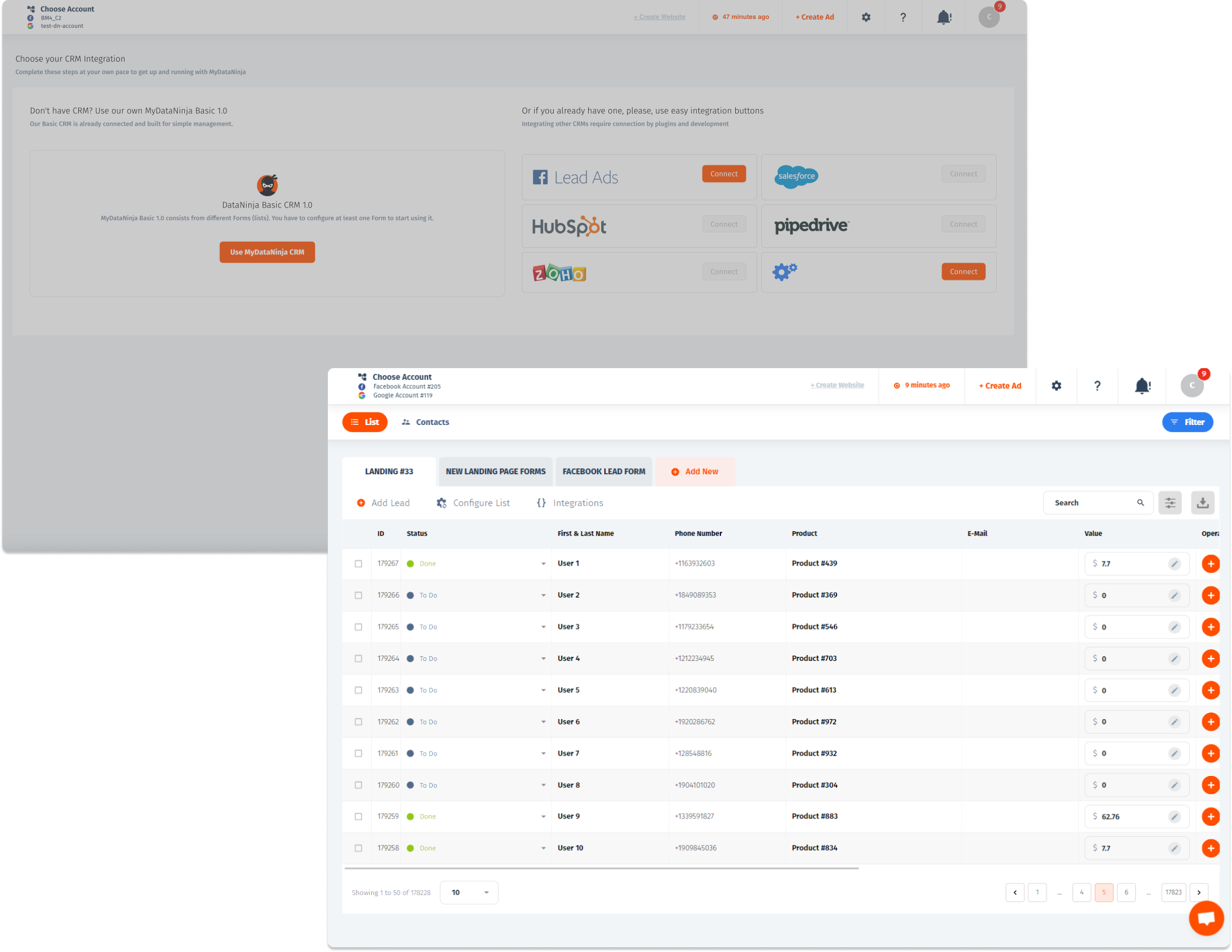Select the checkbox for lead 179258

pos(358,848)
